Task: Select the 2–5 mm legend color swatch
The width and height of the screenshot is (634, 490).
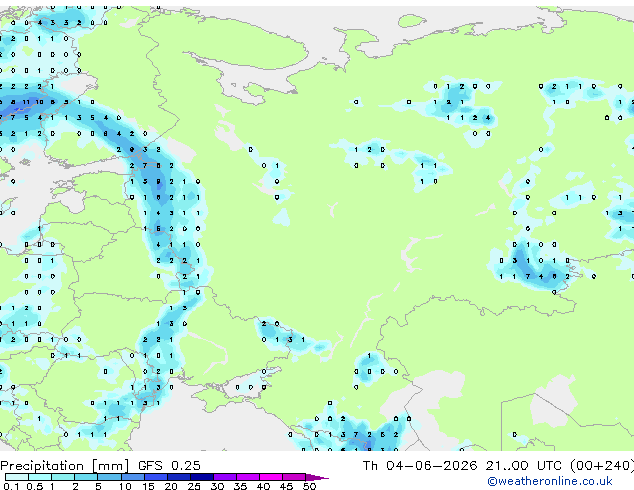Action: click(x=86, y=477)
